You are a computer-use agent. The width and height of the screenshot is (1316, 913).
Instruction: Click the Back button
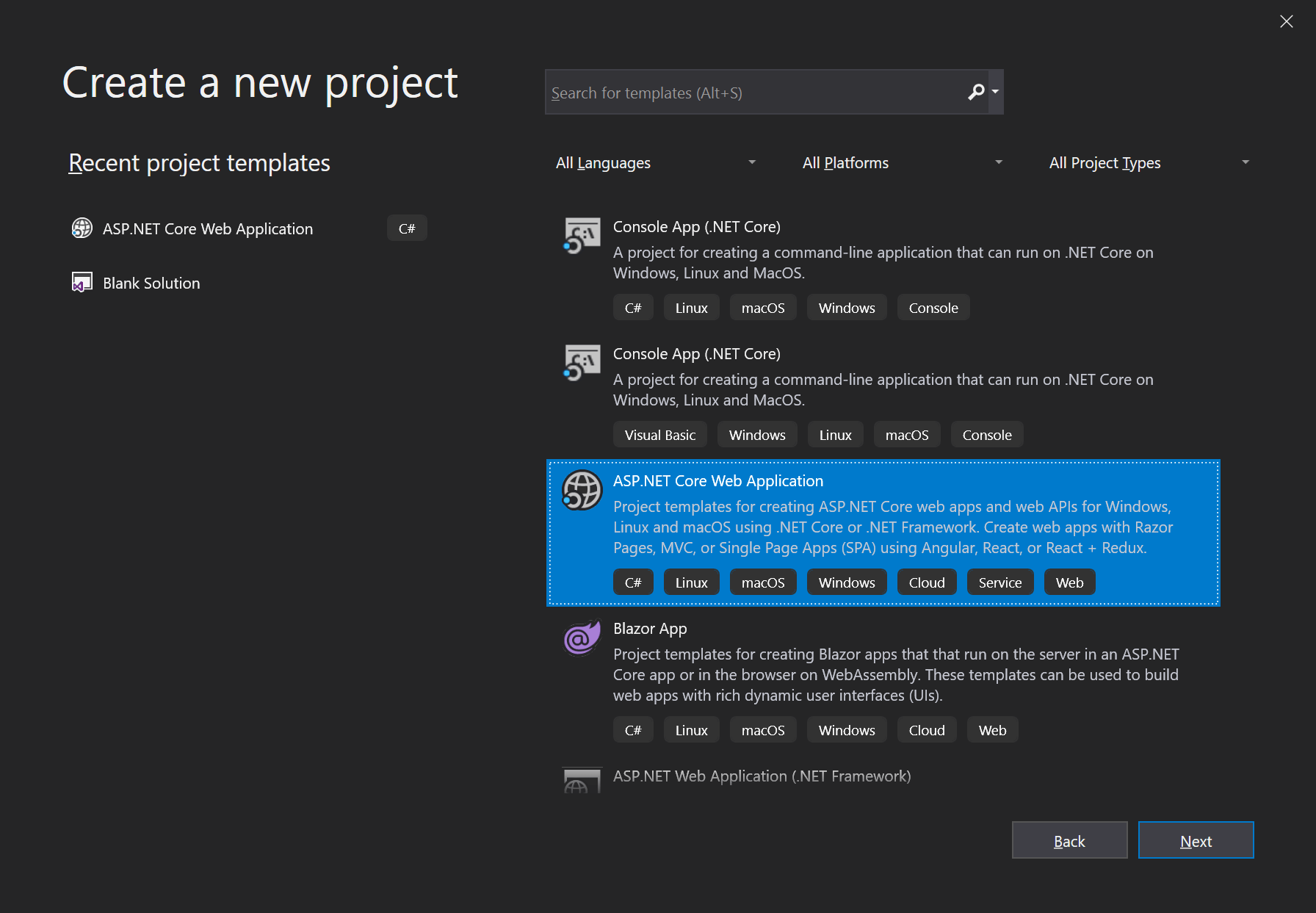point(1069,840)
